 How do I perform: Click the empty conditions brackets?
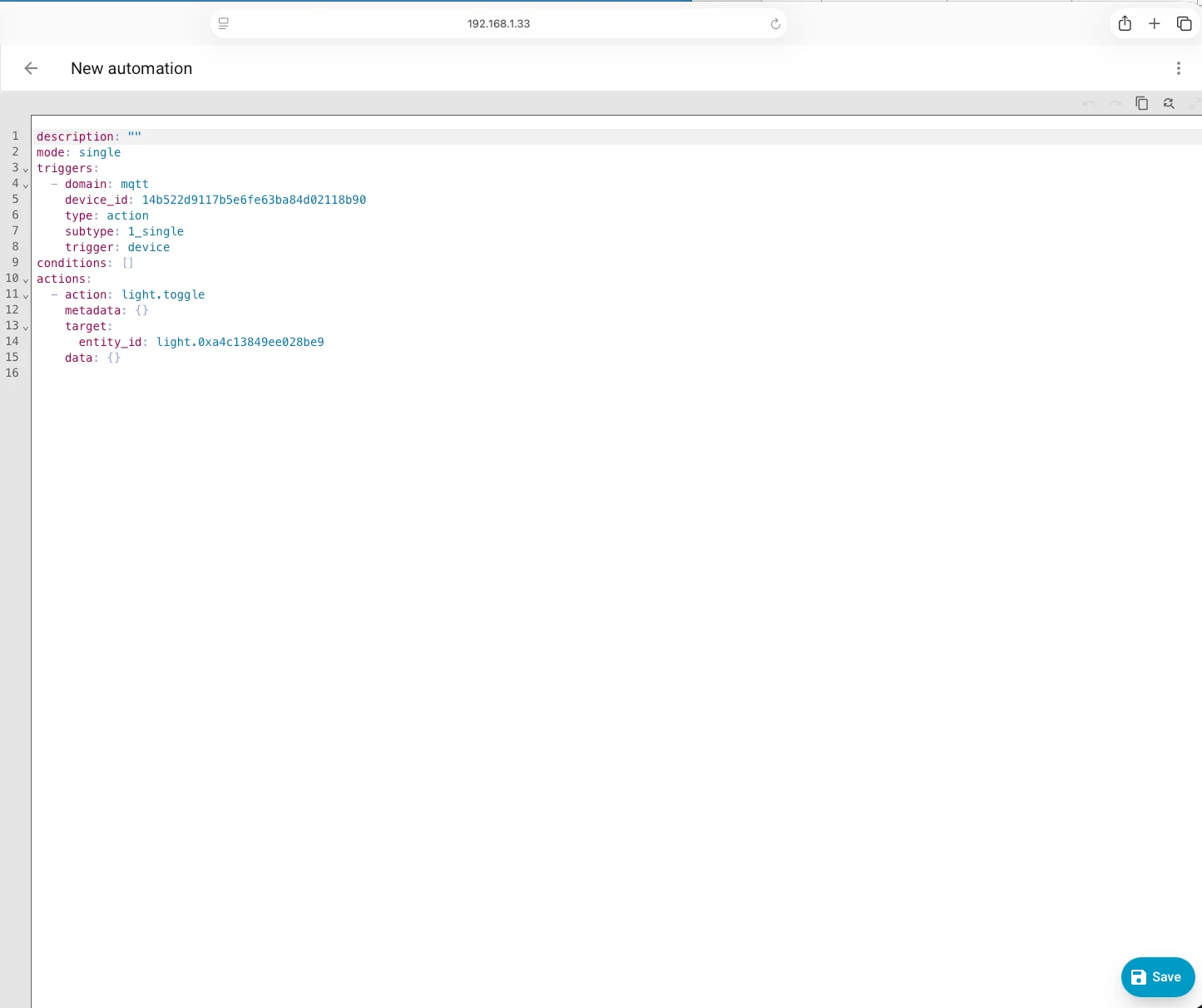(127, 263)
